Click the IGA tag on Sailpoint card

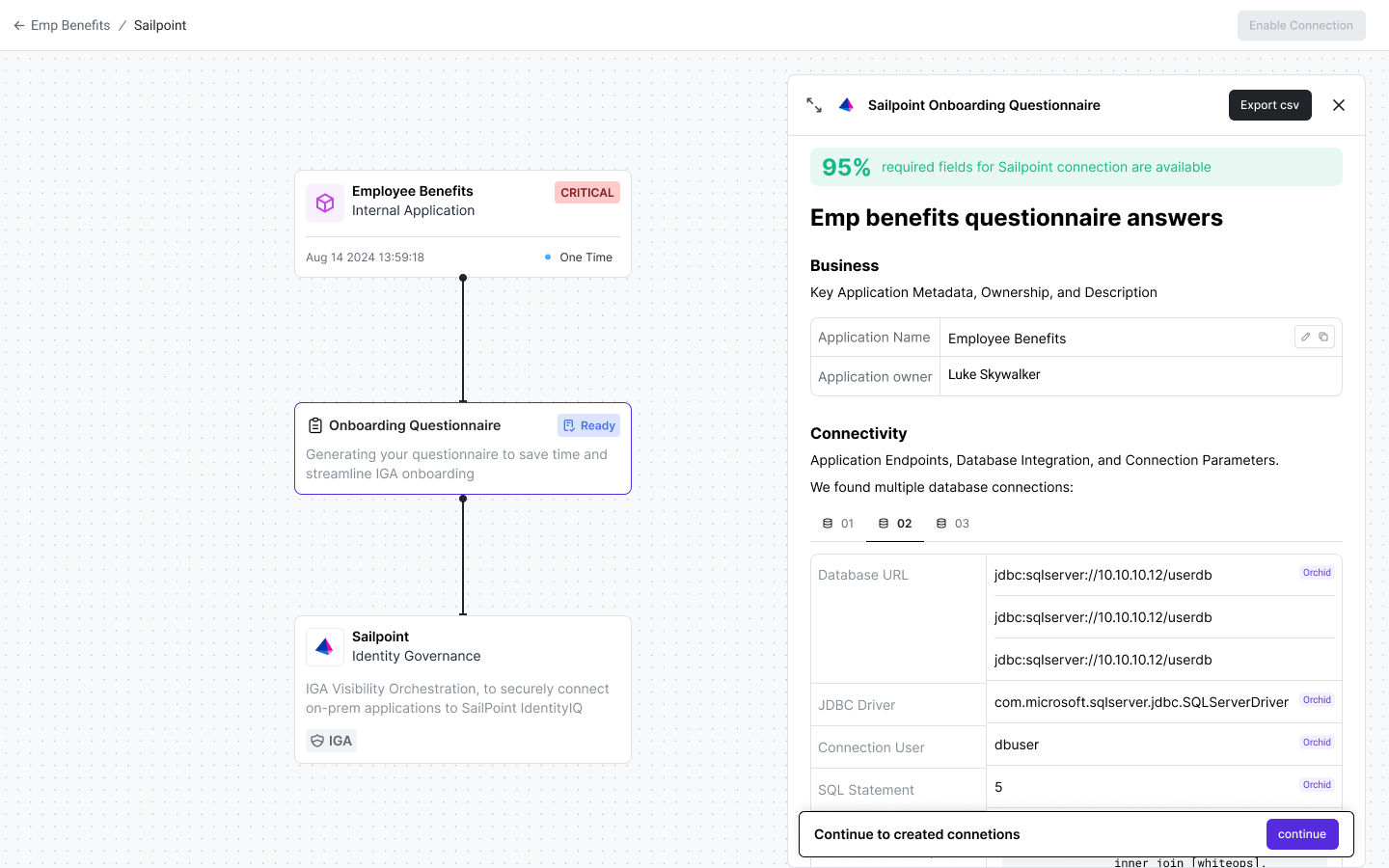(x=331, y=741)
